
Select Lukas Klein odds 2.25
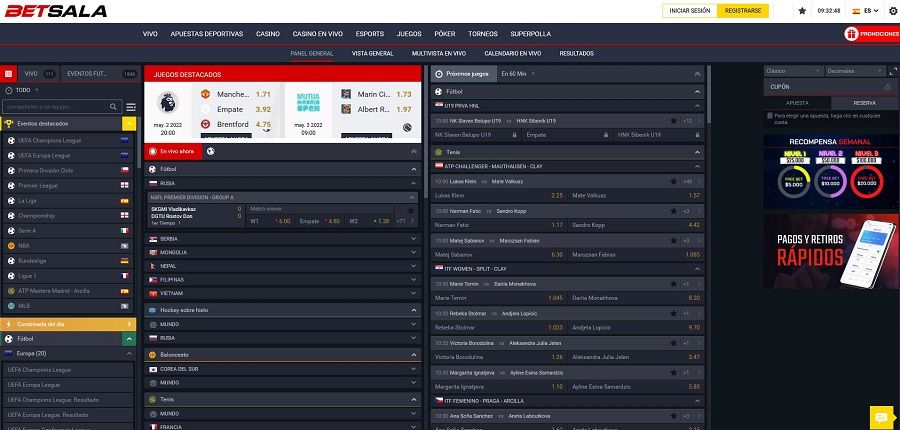coord(557,196)
